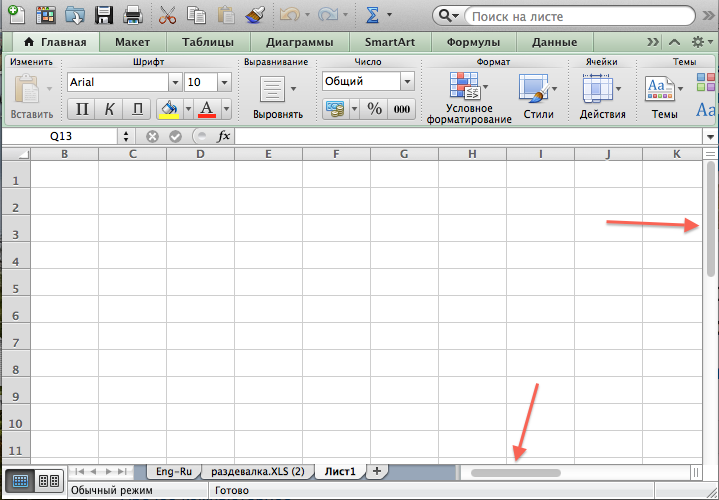The width and height of the screenshot is (719, 500).
Task: Show hidden ribbon tabs via chevrons
Action: tap(653, 42)
